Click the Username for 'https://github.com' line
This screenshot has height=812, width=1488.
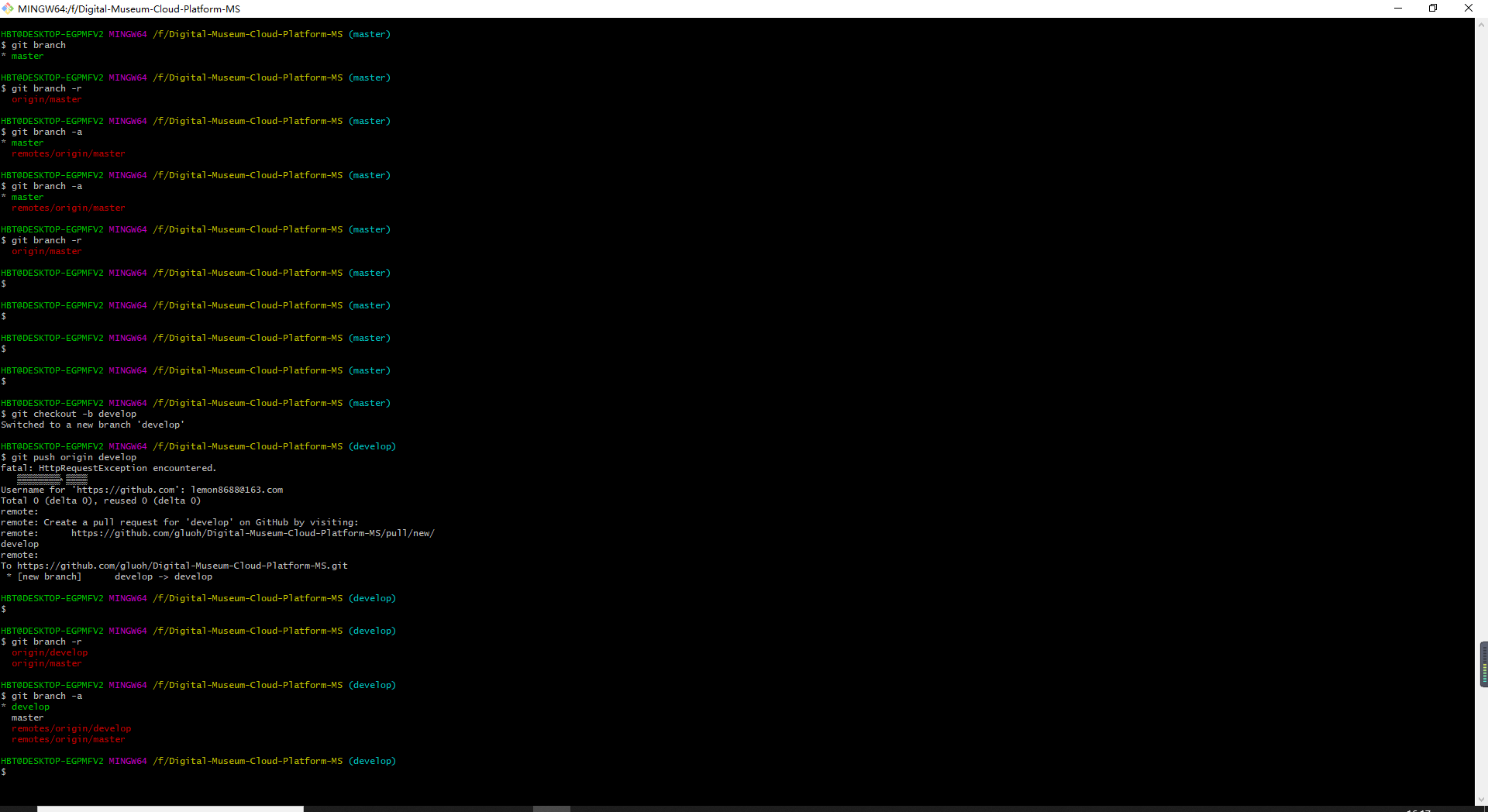pos(142,490)
